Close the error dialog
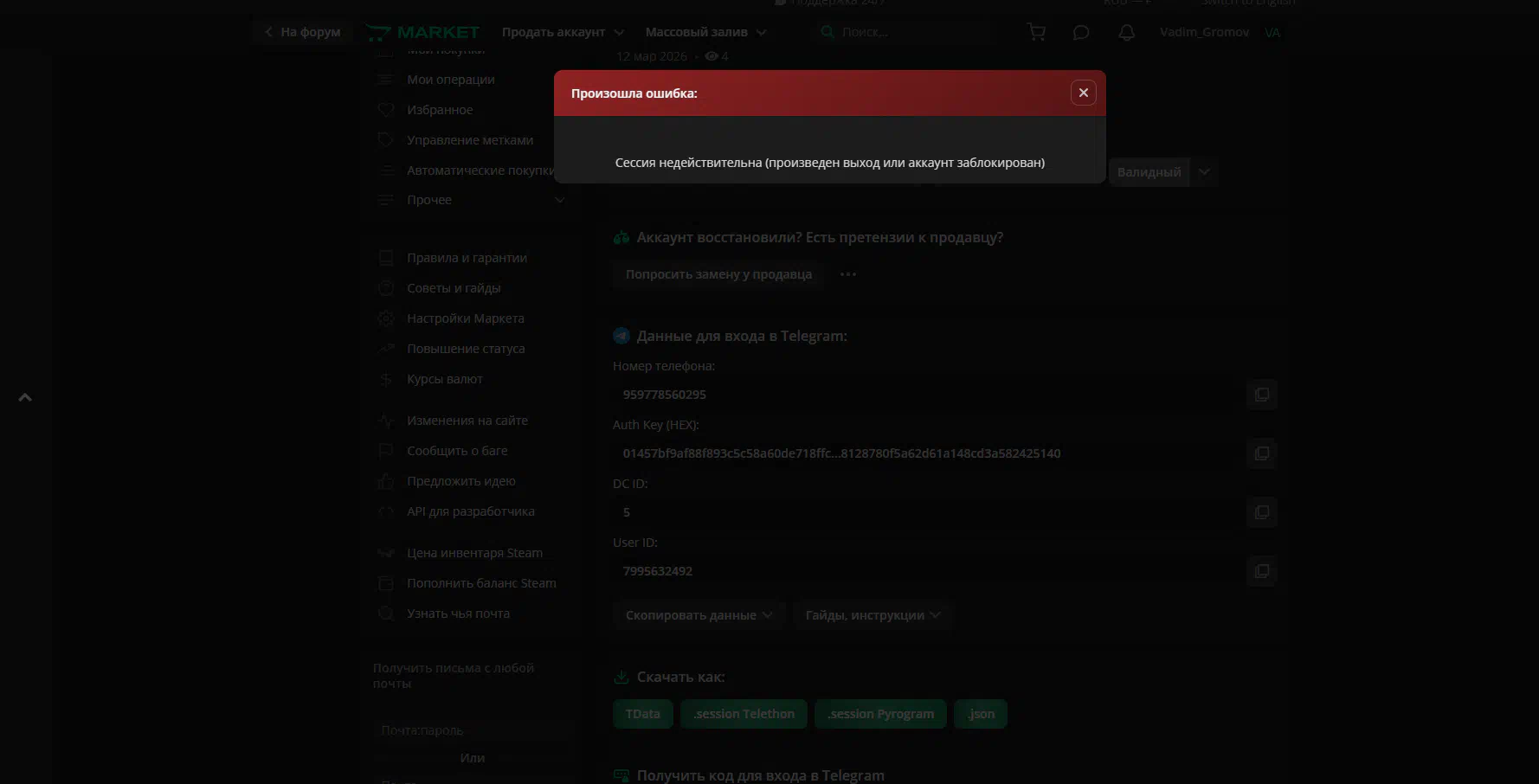Image resolution: width=1539 pixels, height=784 pixels. (x=1083, y=93)
